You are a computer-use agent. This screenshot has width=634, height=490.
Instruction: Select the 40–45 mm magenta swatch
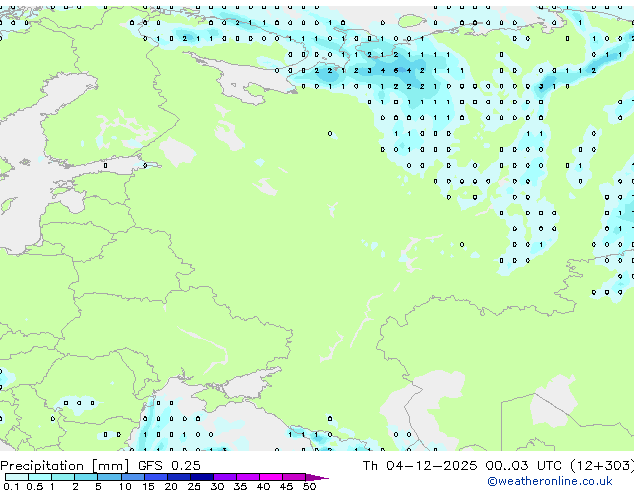(x=271, y=477)
